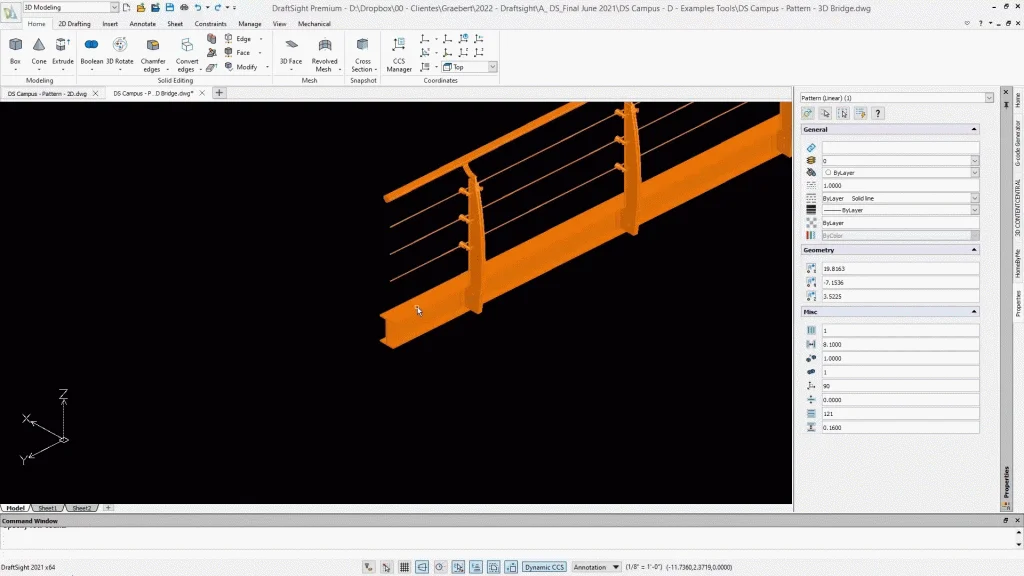The width and height of the screenshot is (1024, 576).
Task: Toggle the Grid display in status bar
Action: coord(404,567)
